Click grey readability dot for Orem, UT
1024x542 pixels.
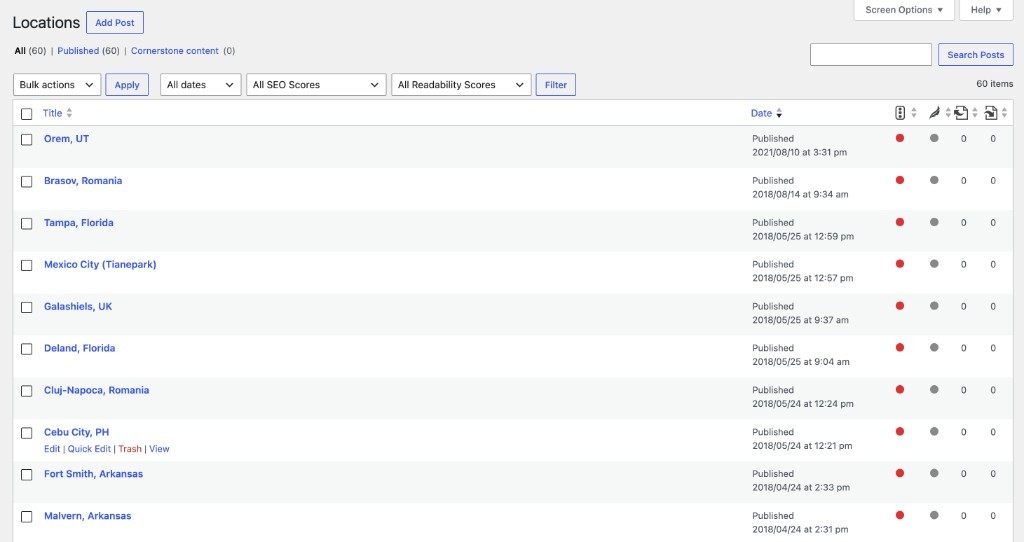tap(935, 138)
